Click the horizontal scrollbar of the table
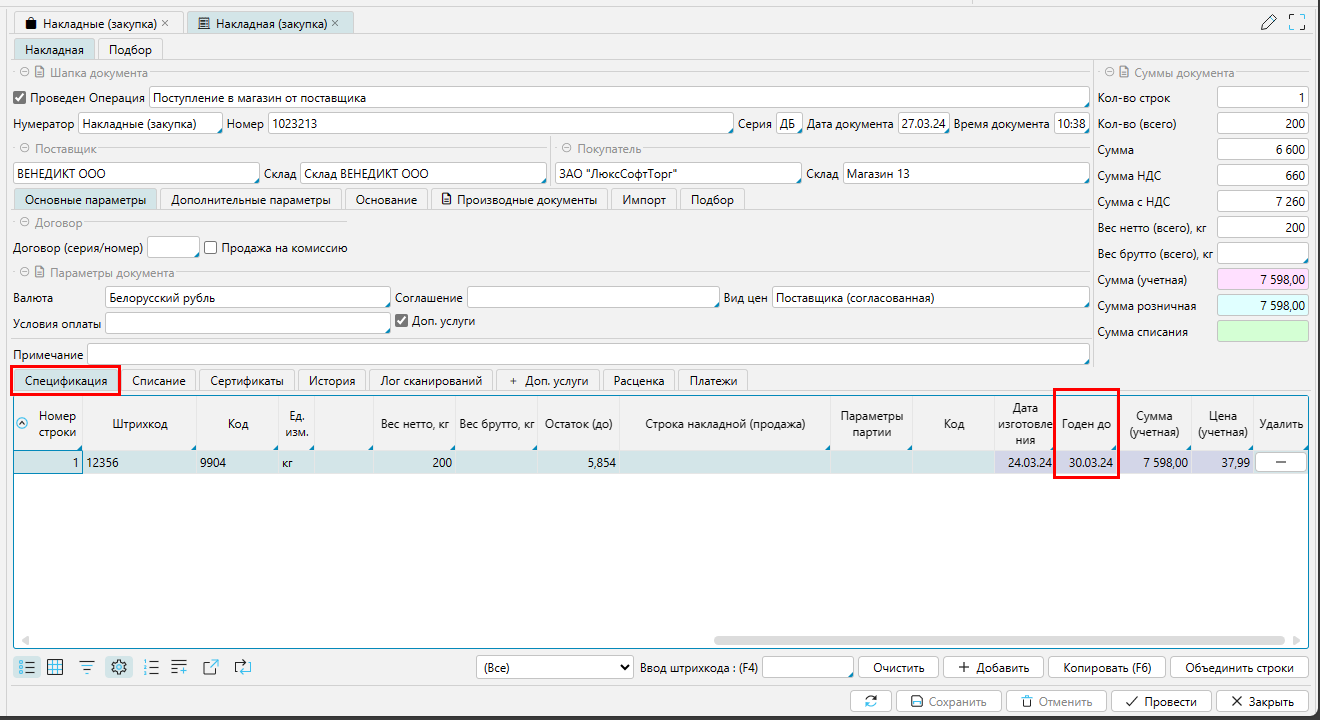The width and height of the screenshot is (1320, 720). coord(1000,641)
